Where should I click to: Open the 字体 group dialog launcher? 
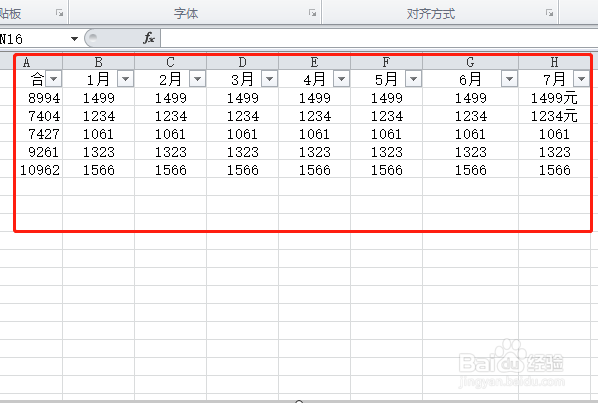point(312,13)
